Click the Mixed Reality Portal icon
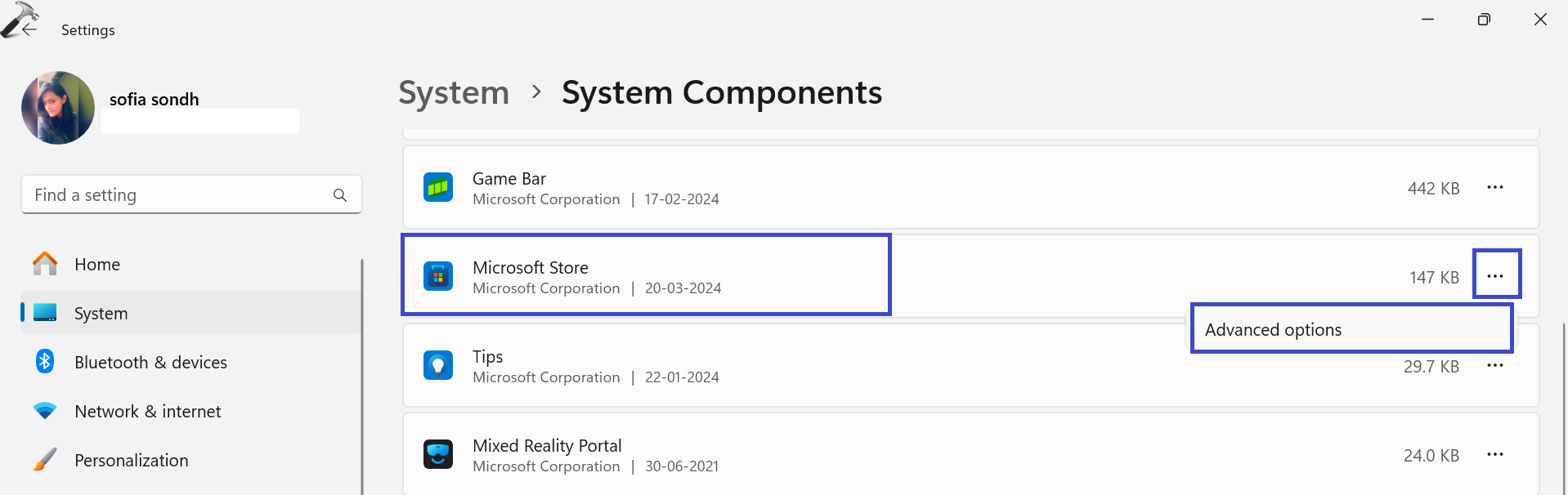The width and height of the screenshot is (1568, 495). point(438,454)
